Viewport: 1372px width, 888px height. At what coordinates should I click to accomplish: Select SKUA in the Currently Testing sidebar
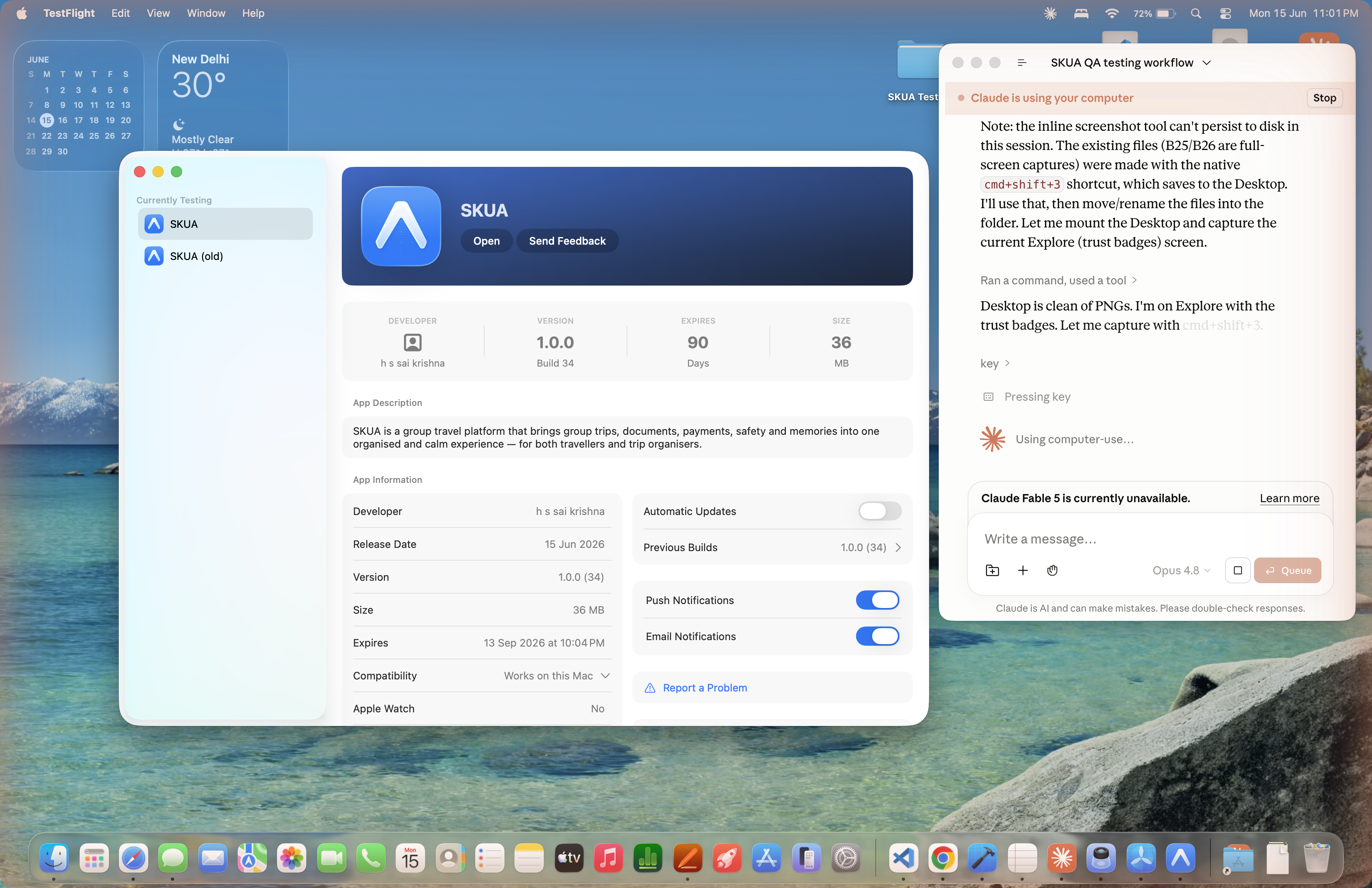(x=225, y=223)
